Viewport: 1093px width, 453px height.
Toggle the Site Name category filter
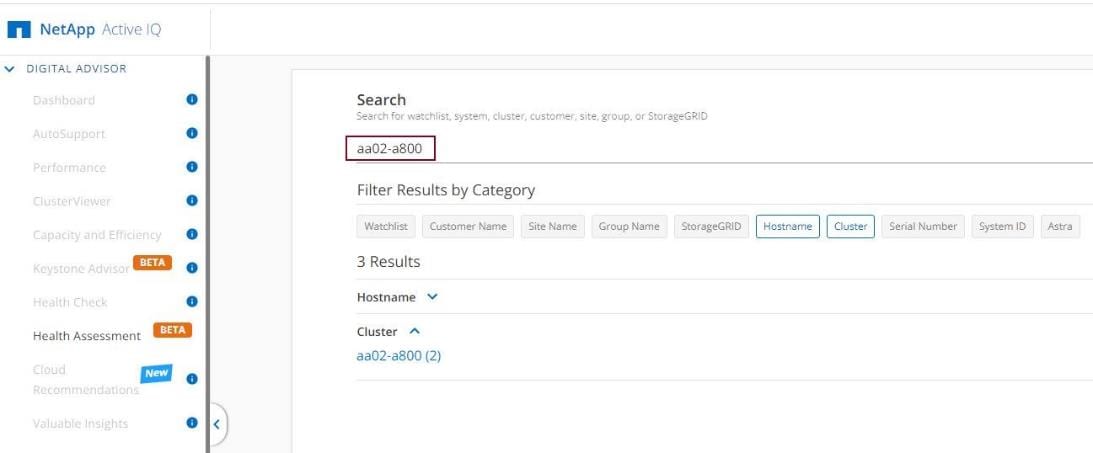(553, 226)
